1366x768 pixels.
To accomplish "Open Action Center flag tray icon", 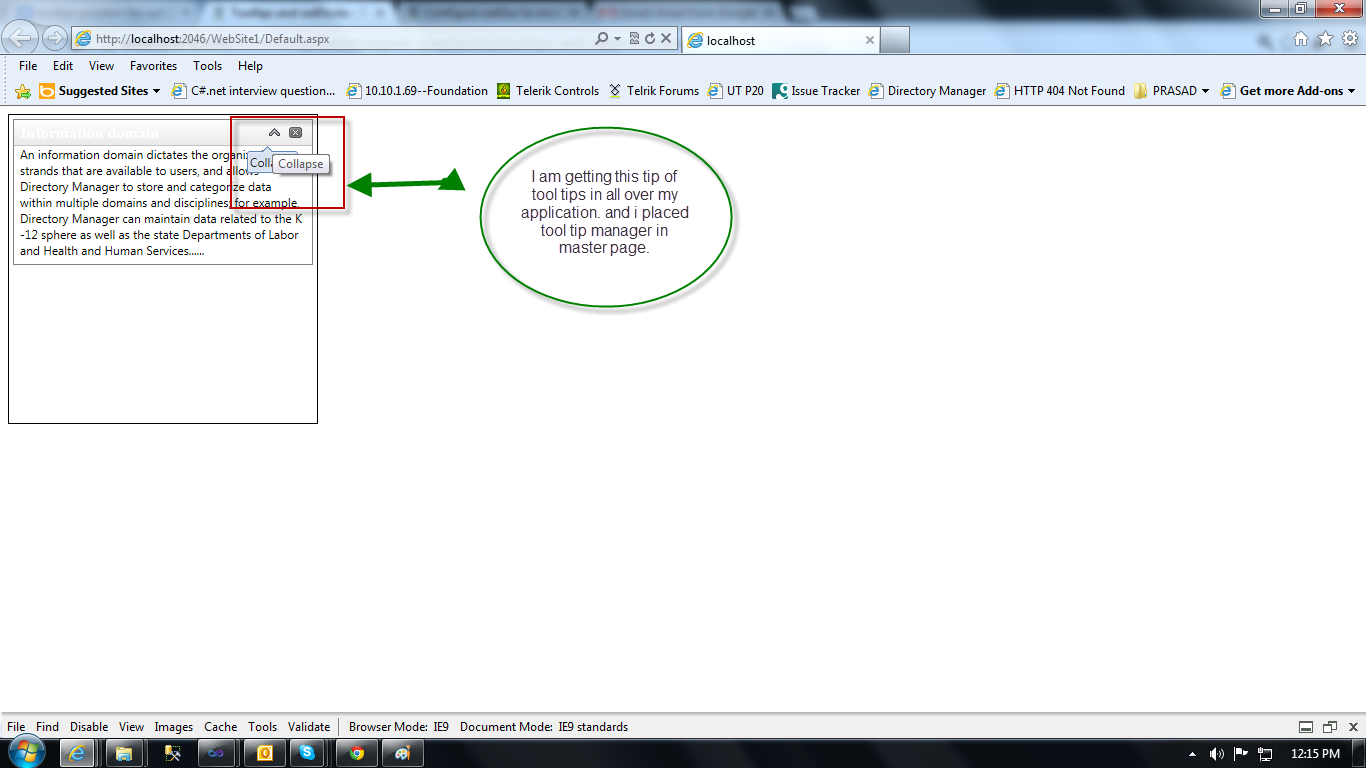I will tap(1241, 754).
